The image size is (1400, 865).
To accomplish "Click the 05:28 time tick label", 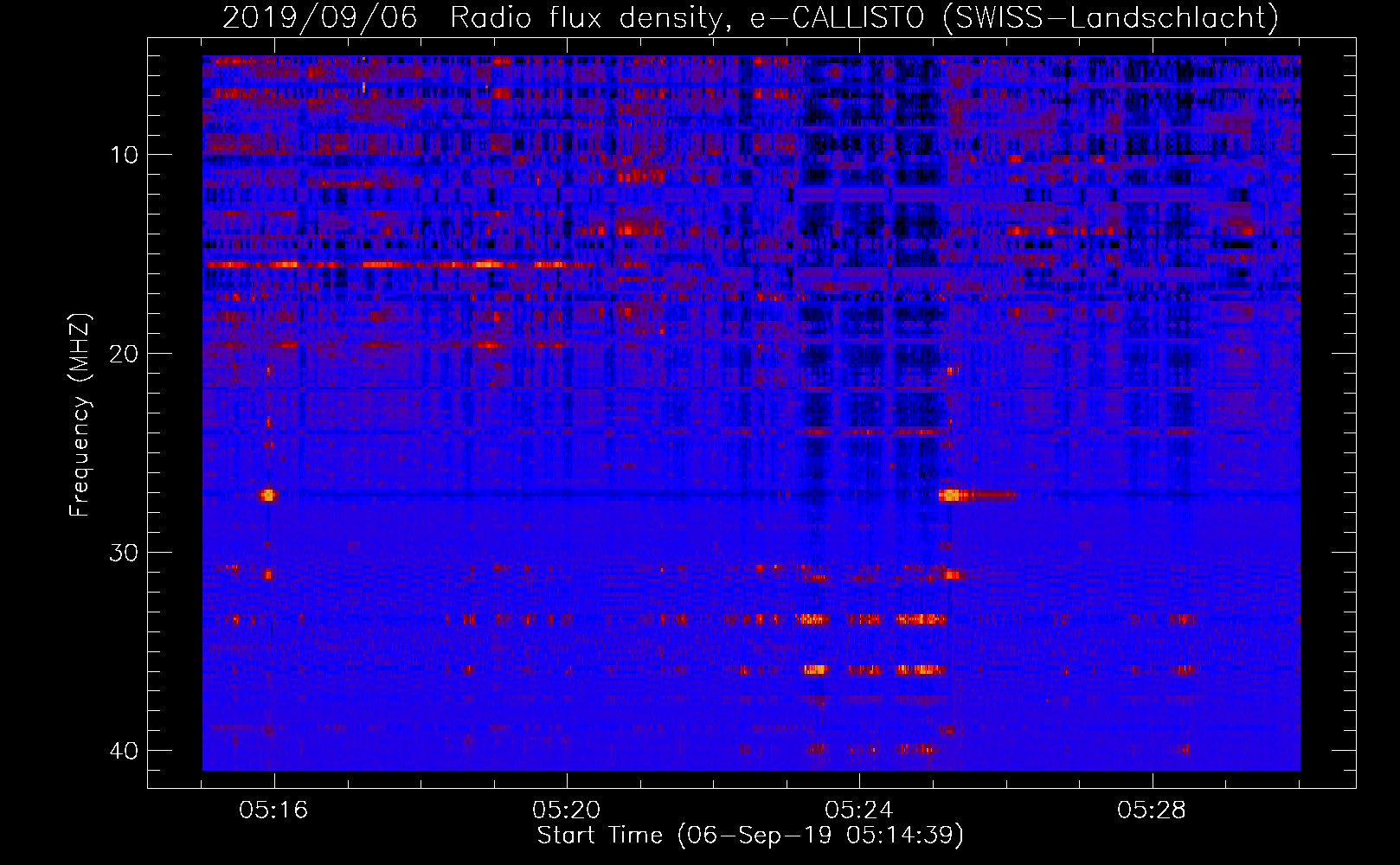I will [x=1152, y=810].
